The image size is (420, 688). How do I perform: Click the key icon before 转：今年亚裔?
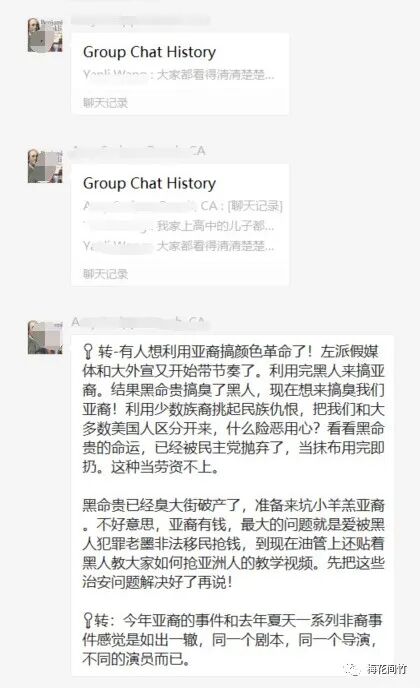[88, 620]
